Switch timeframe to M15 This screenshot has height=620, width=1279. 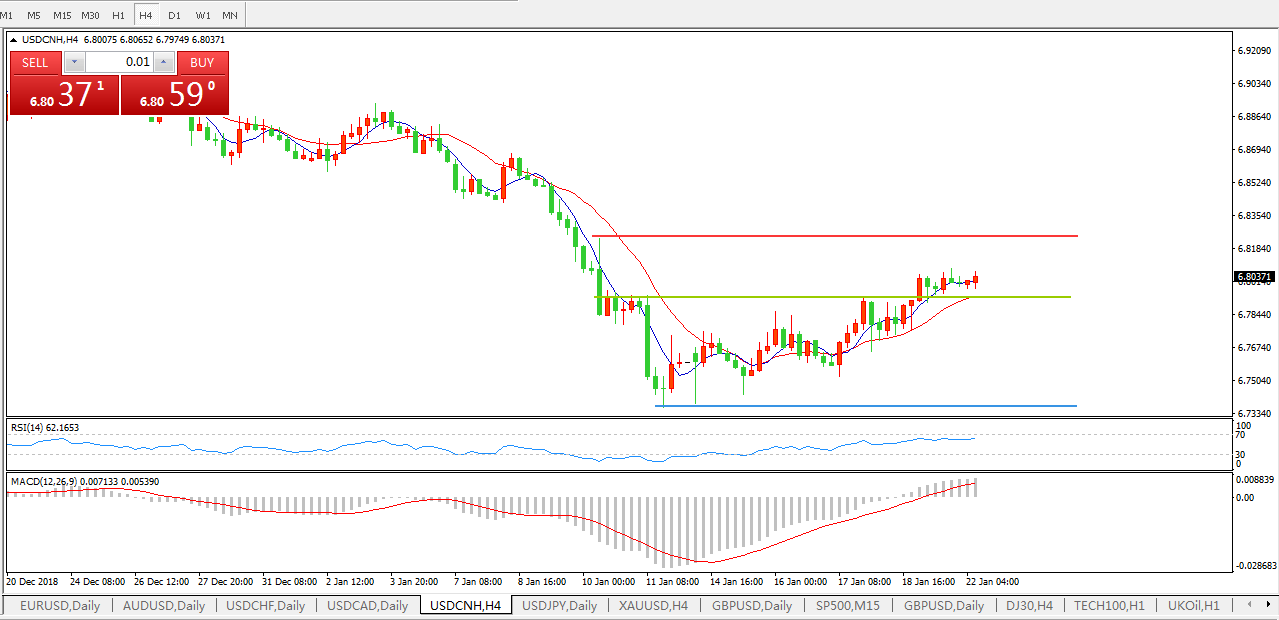(x=62, y=16)
